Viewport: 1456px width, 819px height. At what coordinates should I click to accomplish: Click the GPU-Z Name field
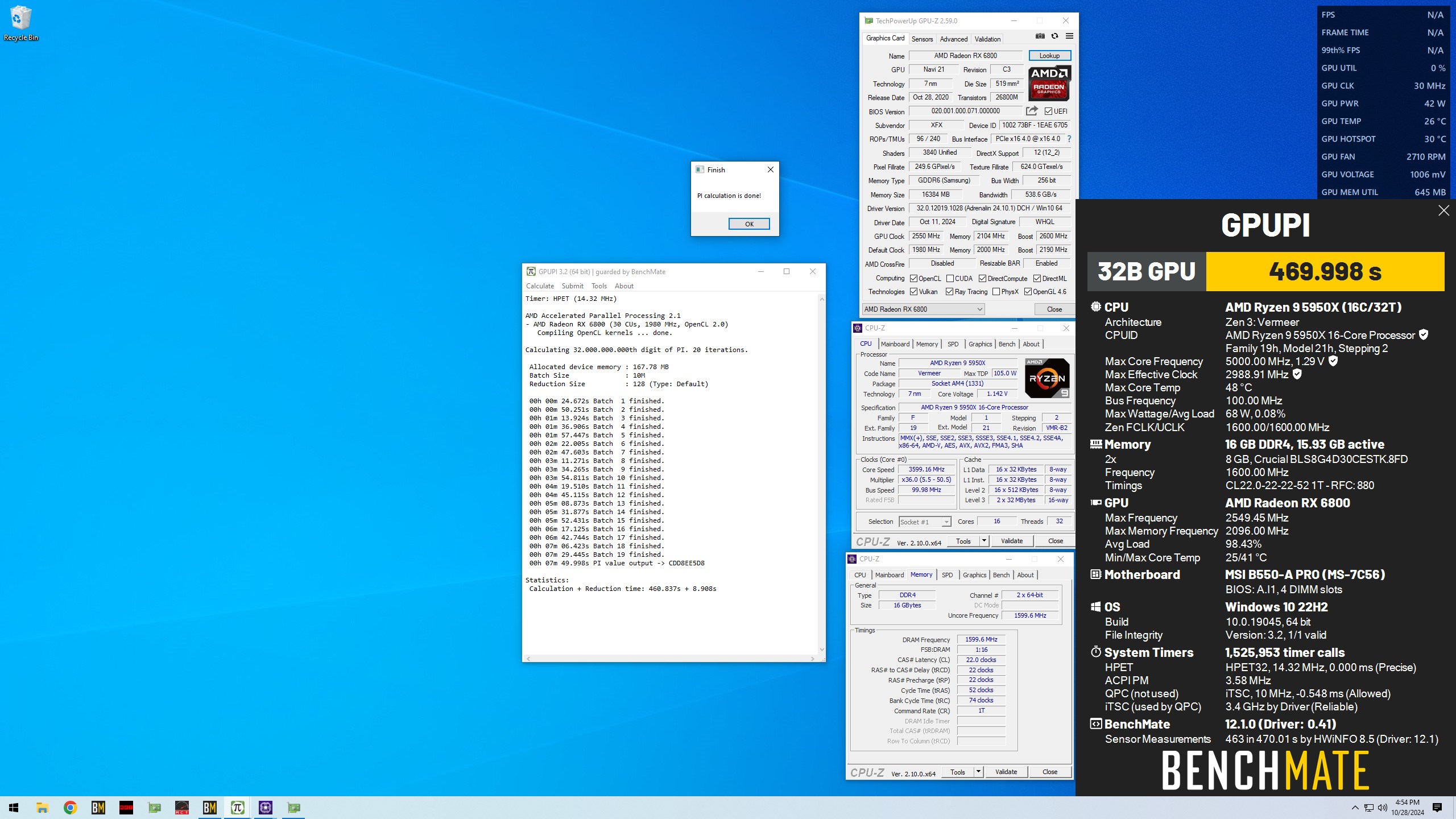tap(965, 56)
